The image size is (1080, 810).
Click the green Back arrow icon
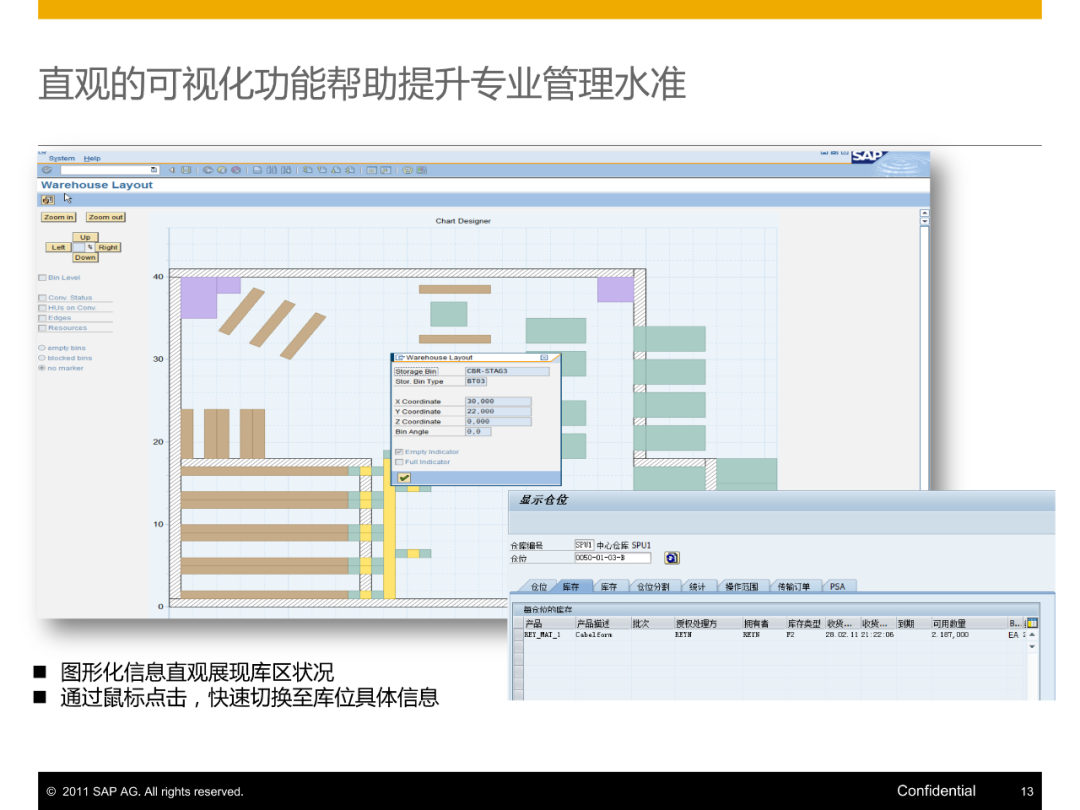207,170
